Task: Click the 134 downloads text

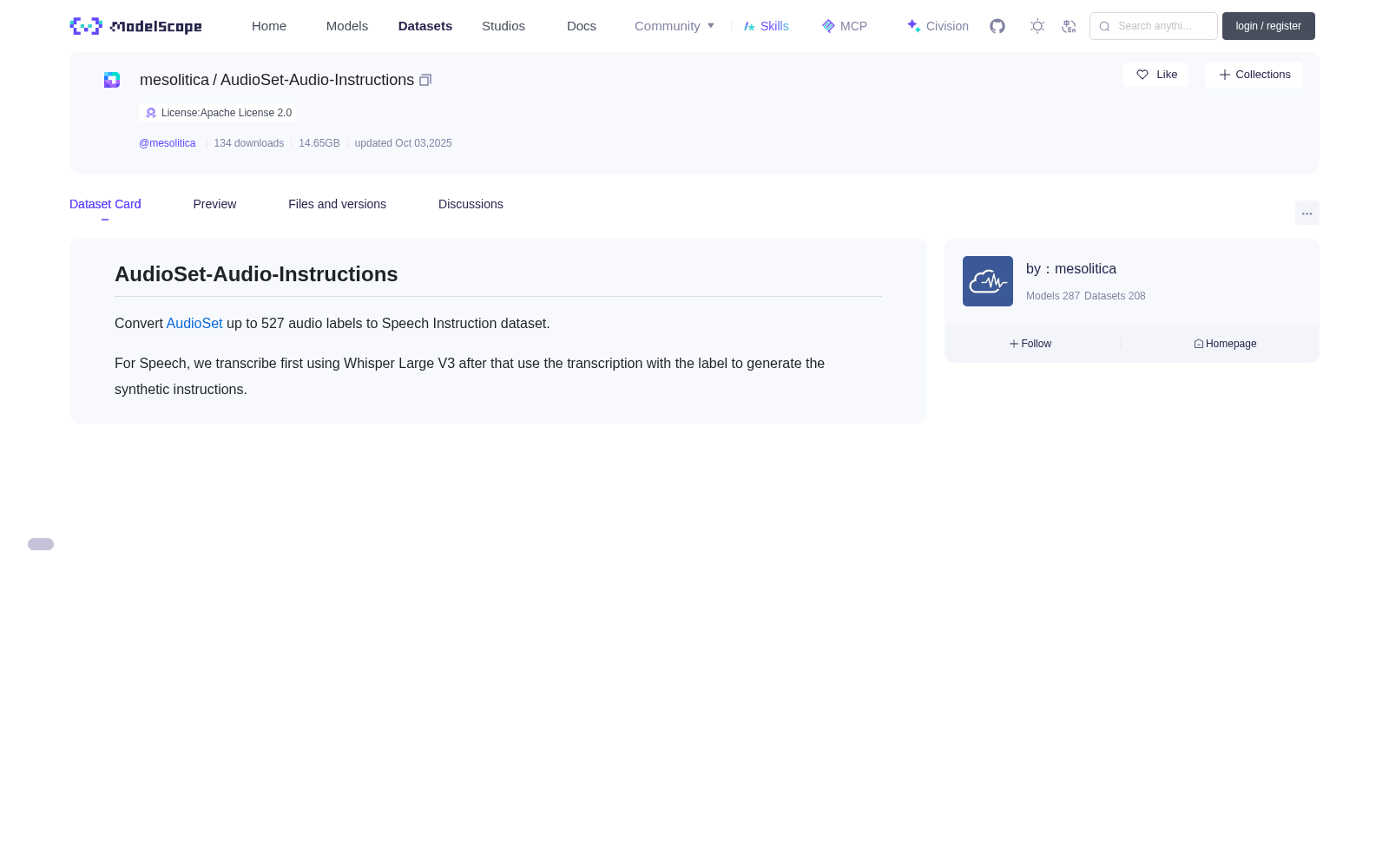Action: (249, 143)
